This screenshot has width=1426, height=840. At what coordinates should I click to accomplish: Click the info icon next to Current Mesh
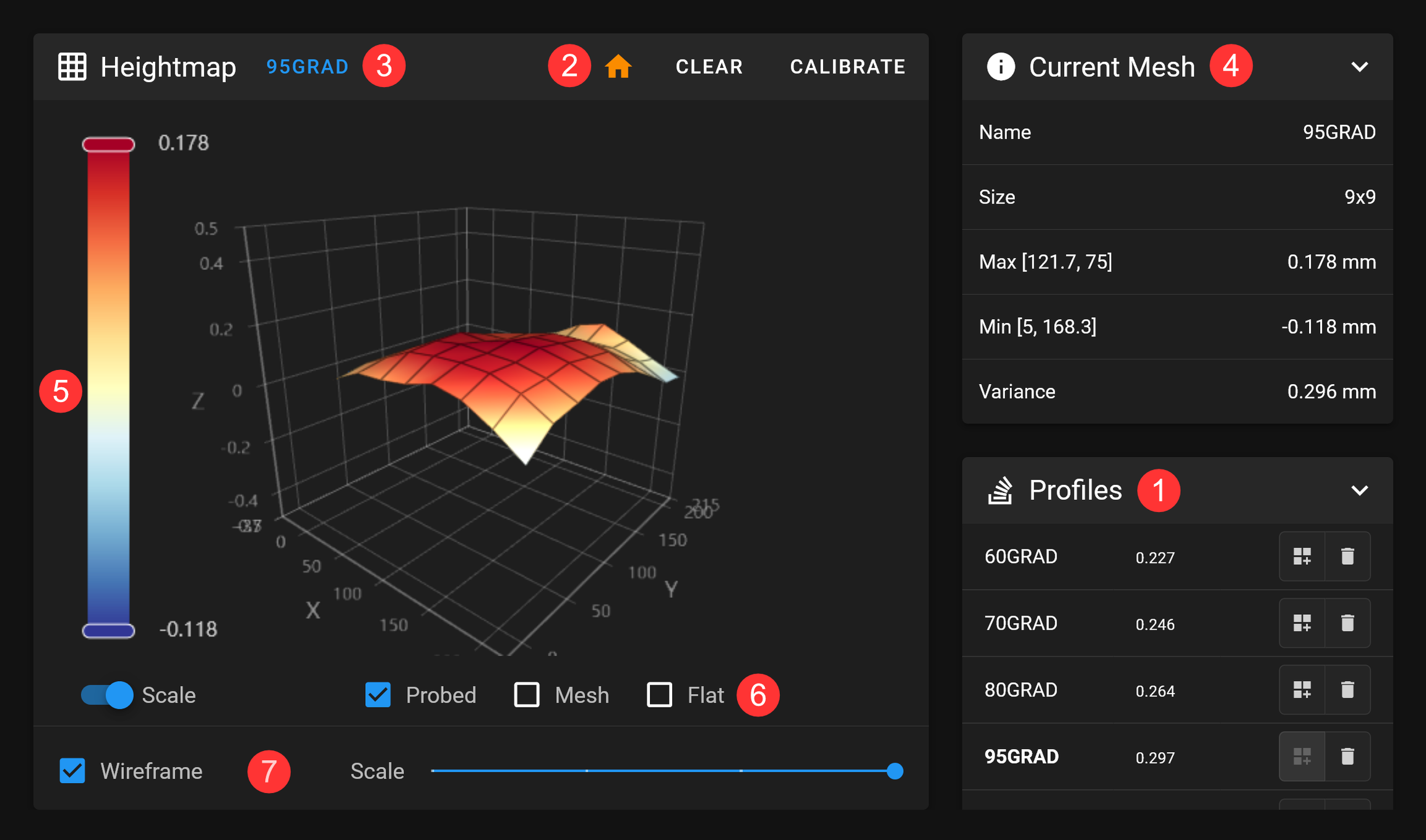(1000, 66)
